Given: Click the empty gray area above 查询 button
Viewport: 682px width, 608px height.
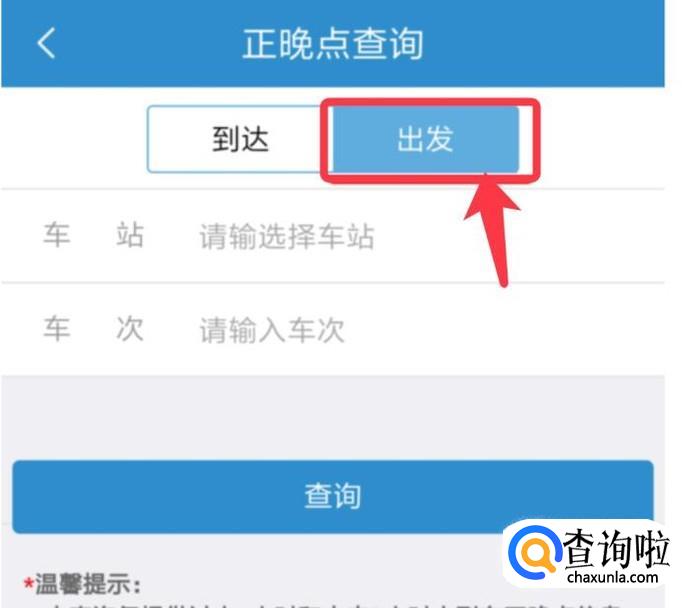Looking at the screenshot, I should (x=333, y=418).
